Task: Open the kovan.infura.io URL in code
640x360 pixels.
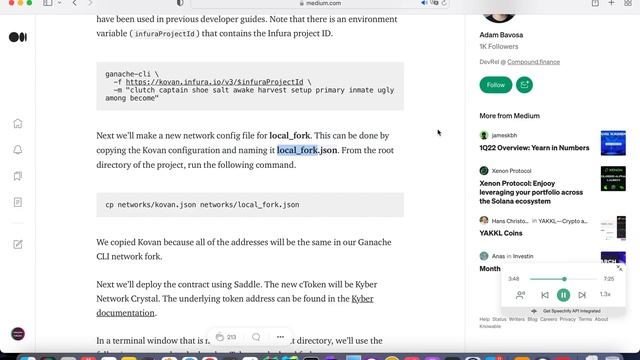Action: point(214,82)
